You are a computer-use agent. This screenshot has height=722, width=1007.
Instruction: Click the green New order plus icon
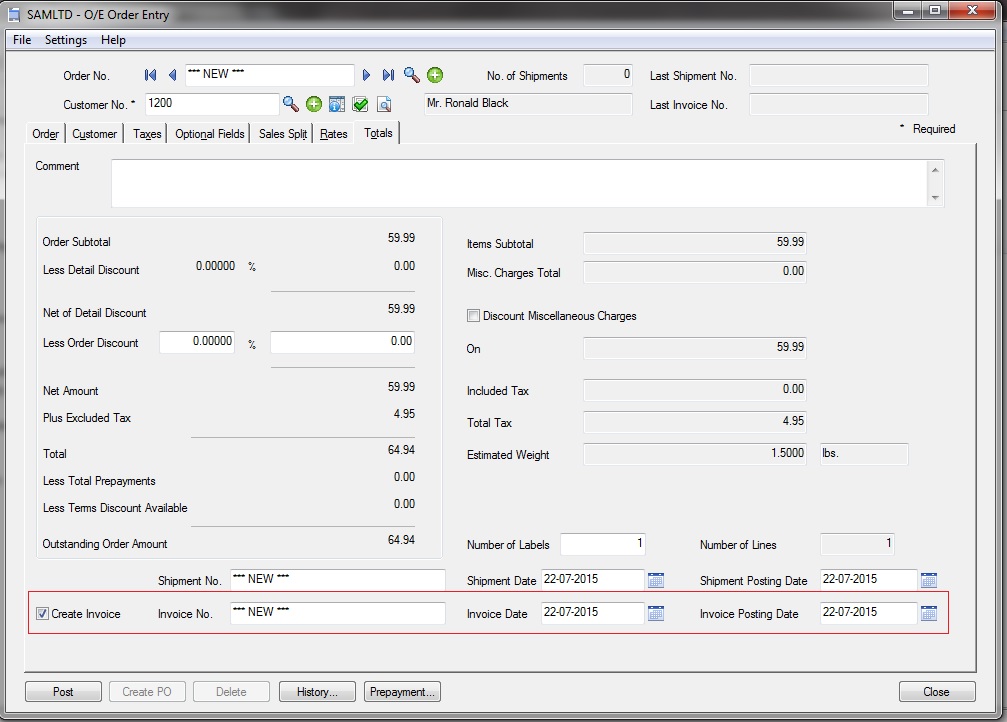coord(435,75)
